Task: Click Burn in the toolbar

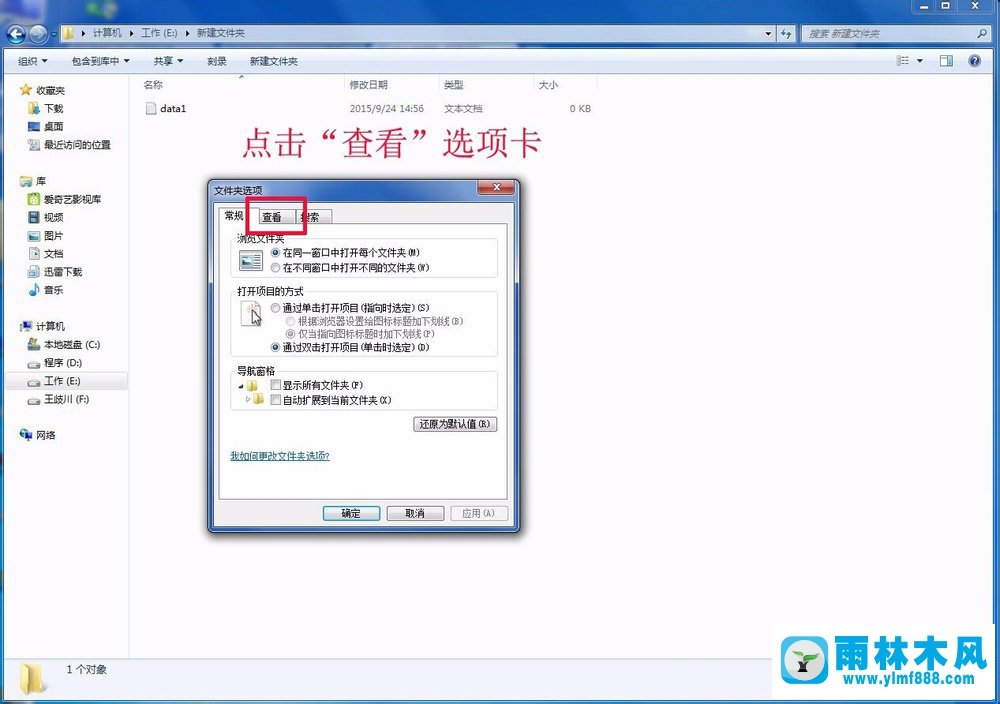Action: click(217, 61)
